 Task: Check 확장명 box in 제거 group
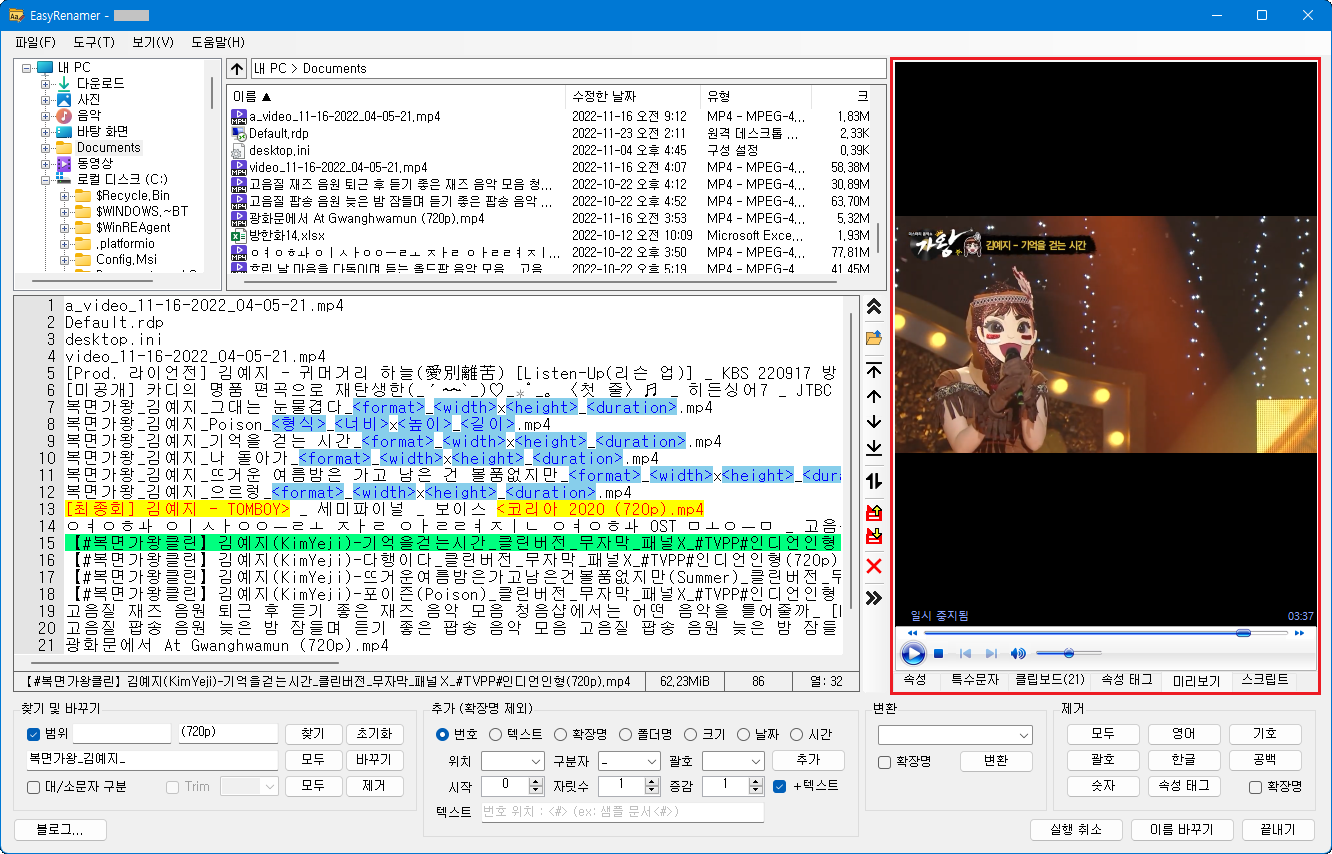tap(1255, 787)
